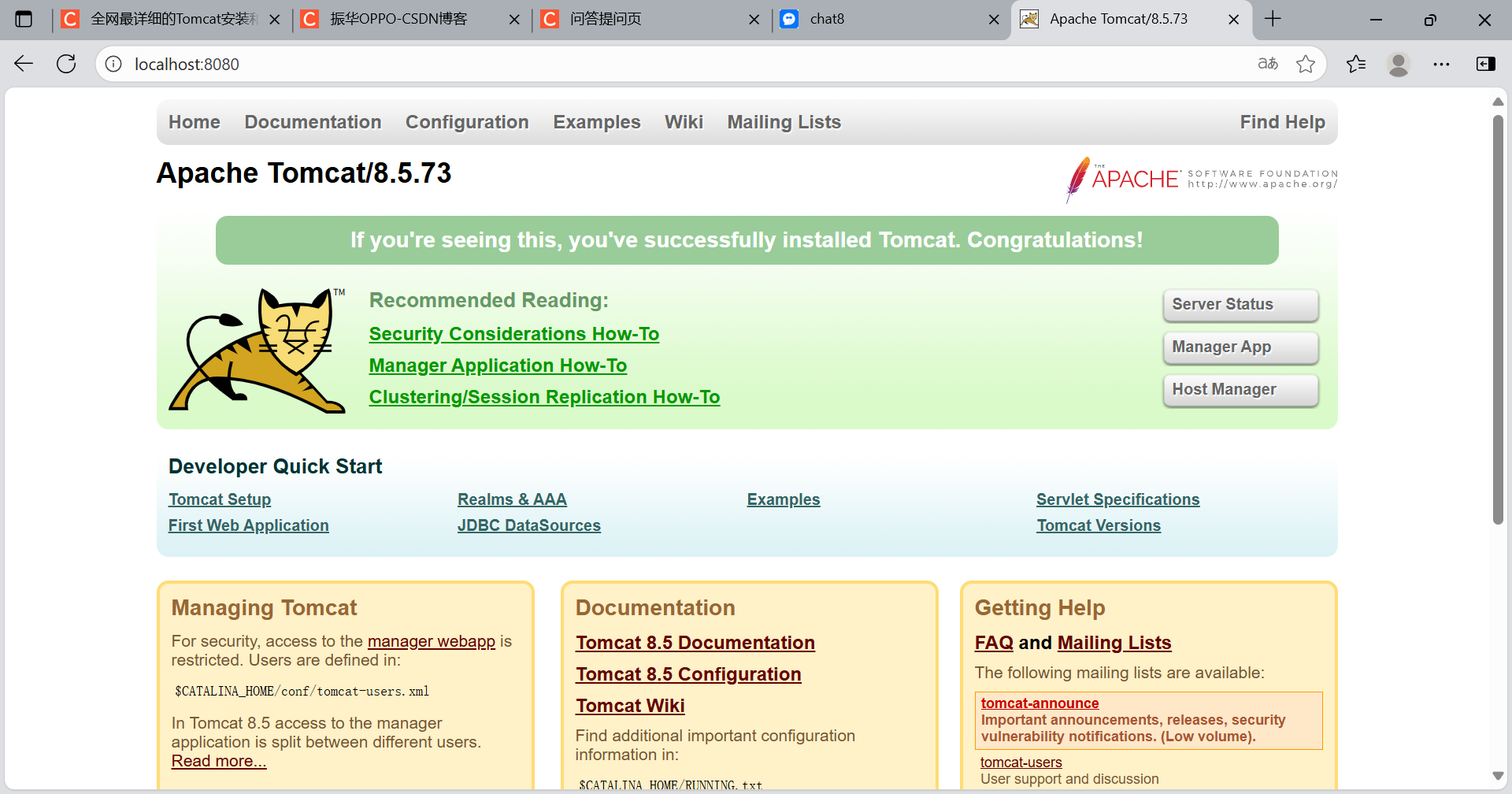Open the Servlet Specifications link

click(x=1118, y=499)
